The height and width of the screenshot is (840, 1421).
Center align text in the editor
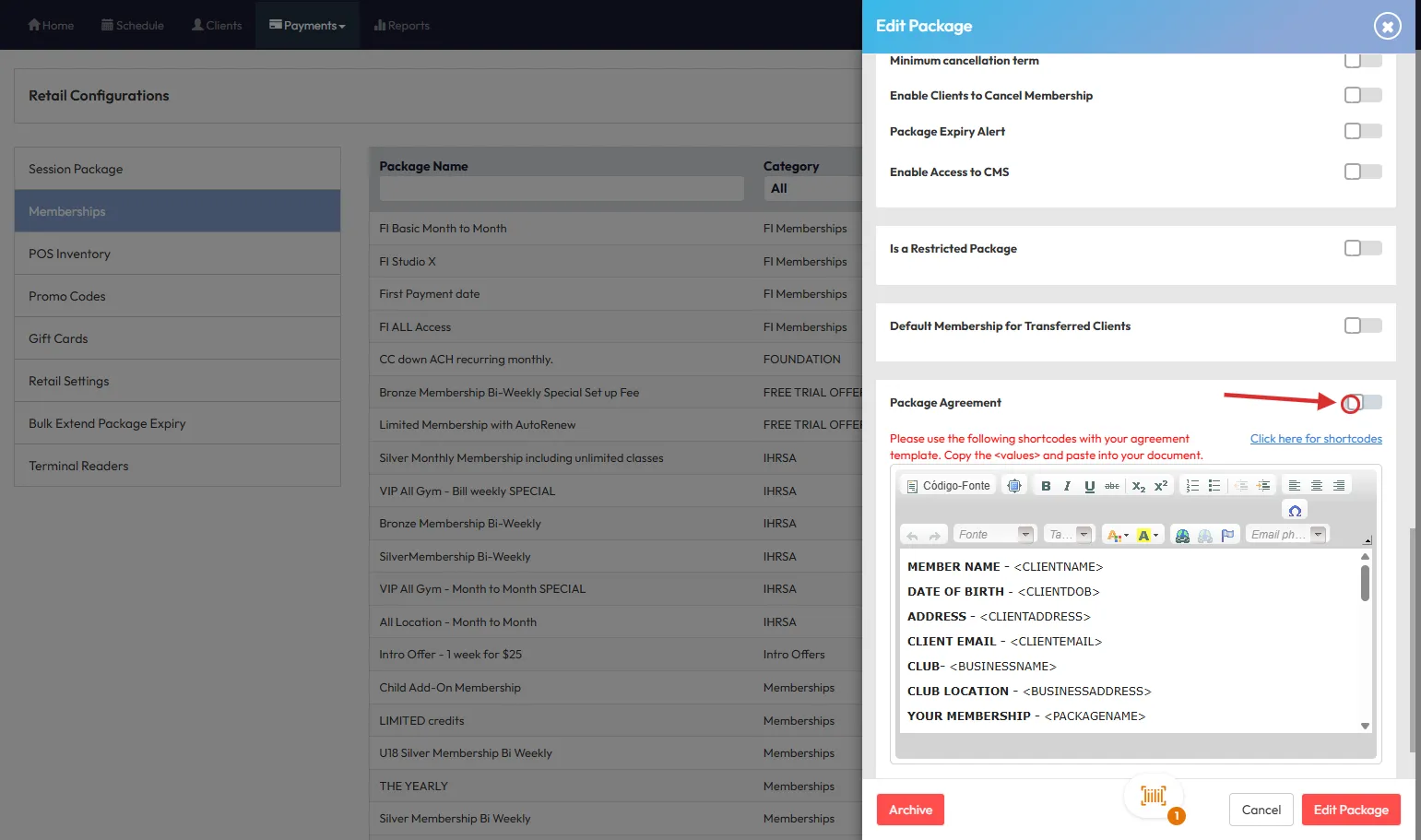point(1317,486)
